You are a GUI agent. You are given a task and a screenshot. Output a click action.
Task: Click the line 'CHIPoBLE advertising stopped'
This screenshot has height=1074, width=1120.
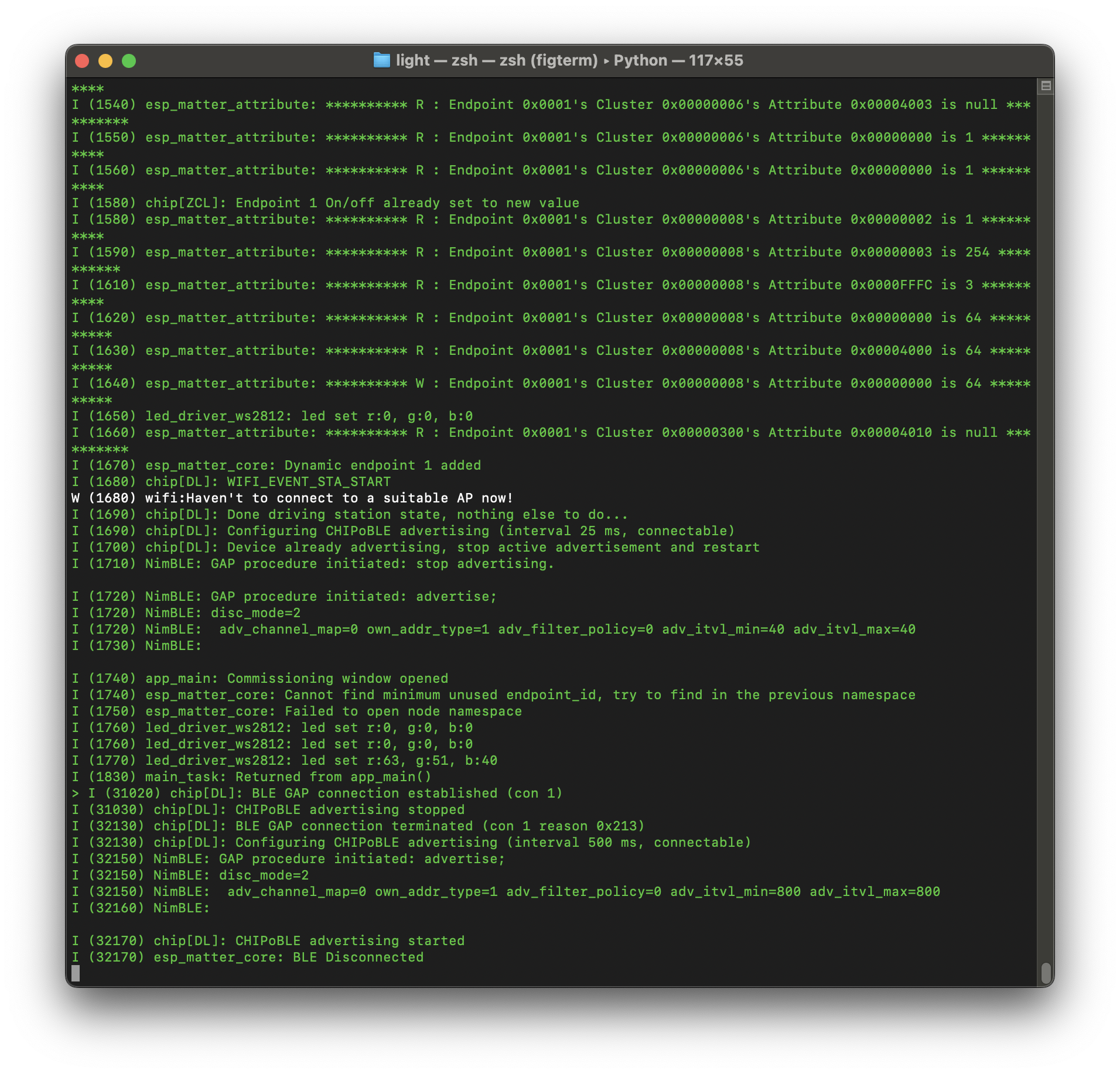coord(268,809)
